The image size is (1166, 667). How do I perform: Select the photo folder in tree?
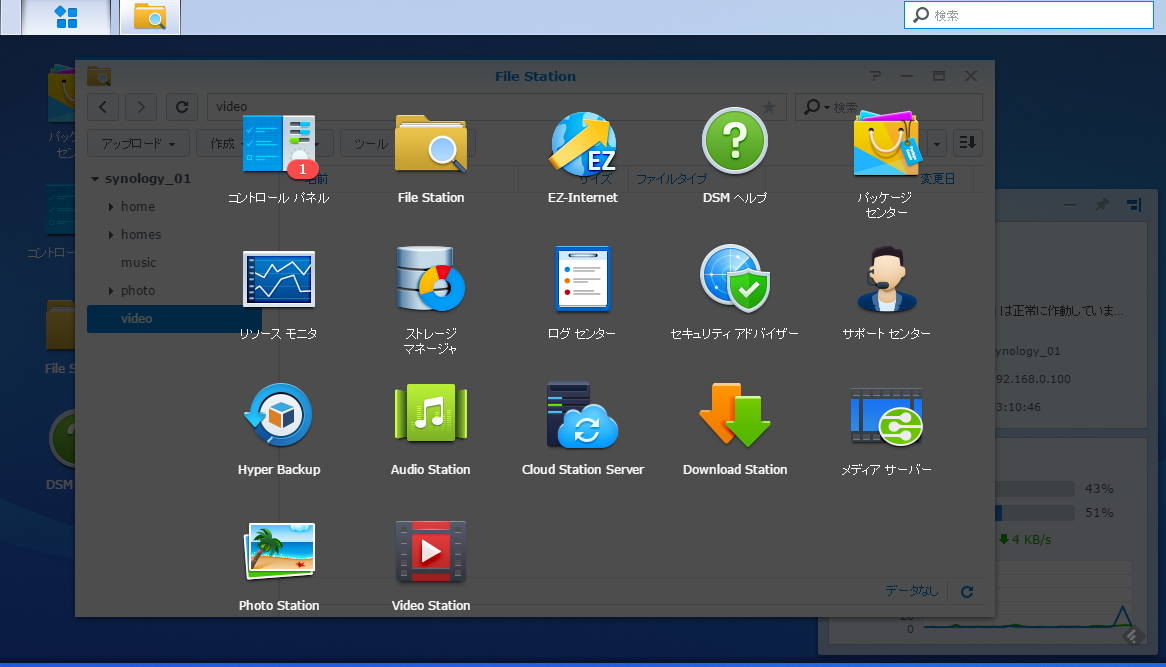(x=138, y=291)
